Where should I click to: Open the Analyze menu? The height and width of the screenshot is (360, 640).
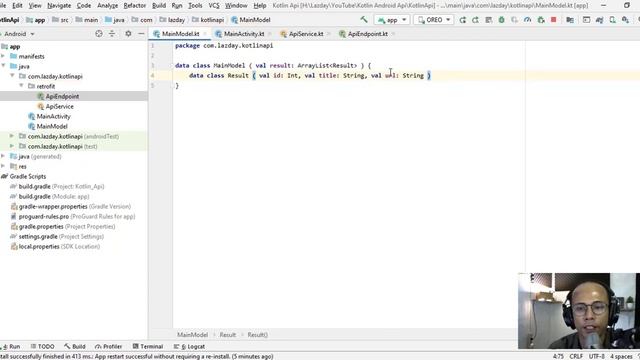107,6
